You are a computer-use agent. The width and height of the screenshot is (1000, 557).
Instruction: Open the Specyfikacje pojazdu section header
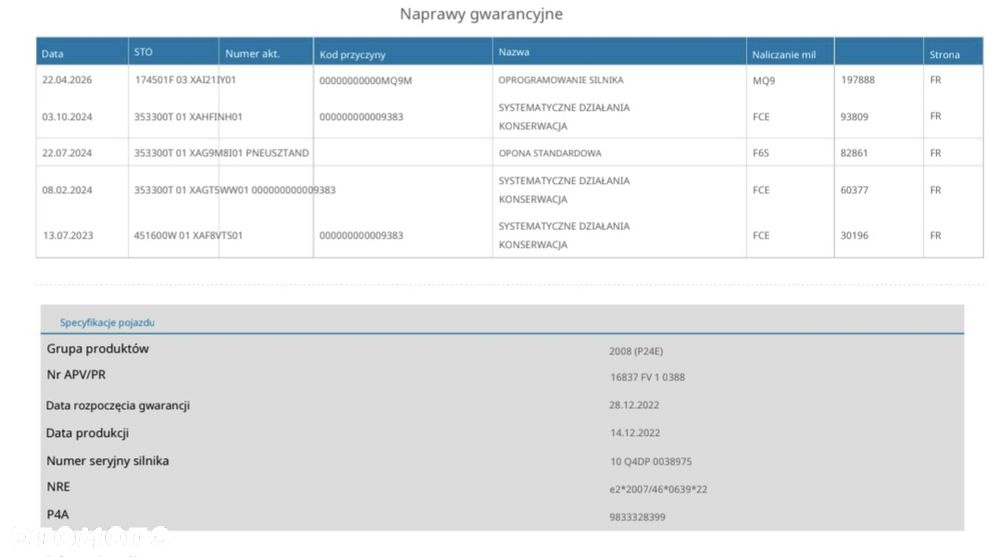(107, 323)
